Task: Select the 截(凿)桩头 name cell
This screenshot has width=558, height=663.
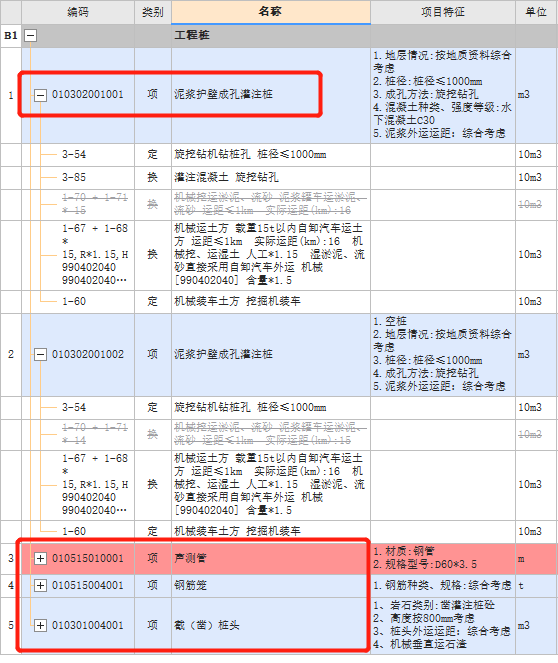Action: [271, 625]
